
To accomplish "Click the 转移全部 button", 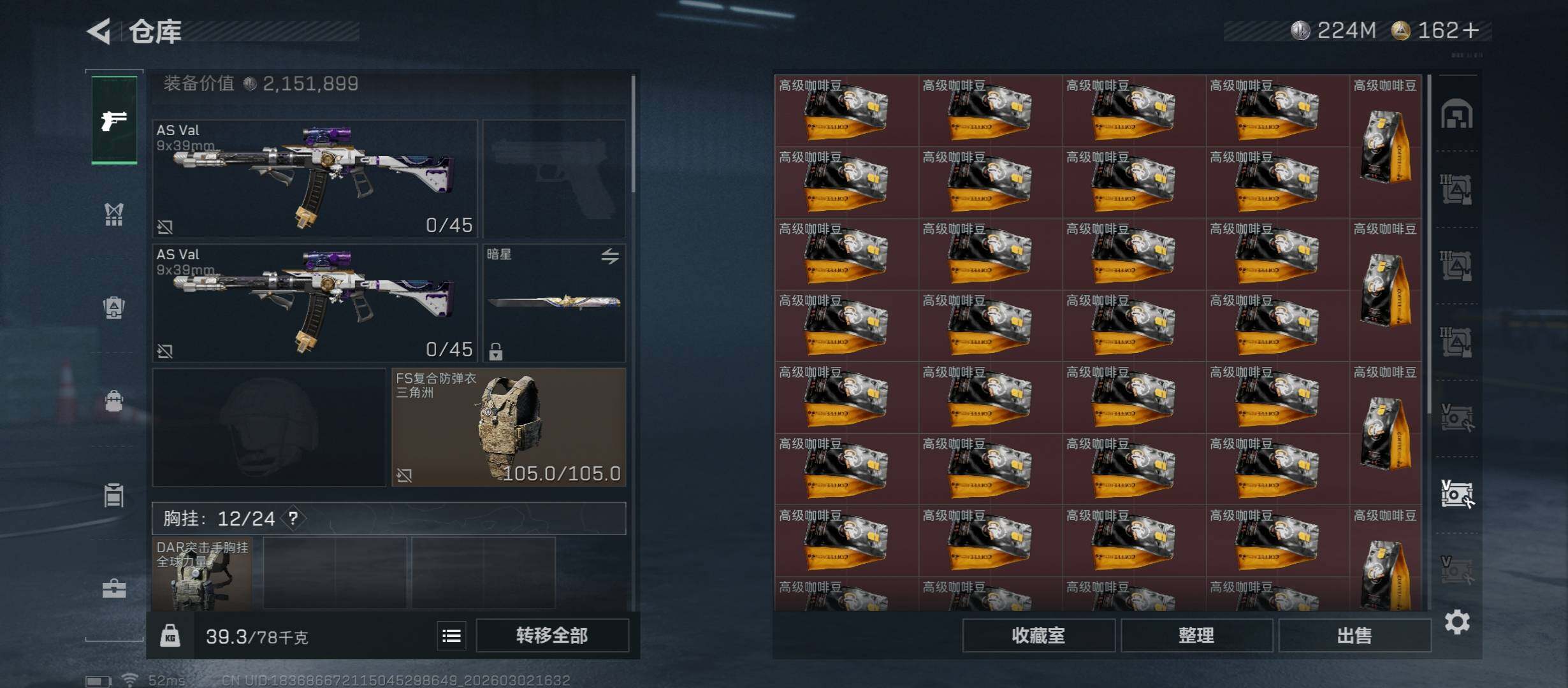I will point(552,635).
